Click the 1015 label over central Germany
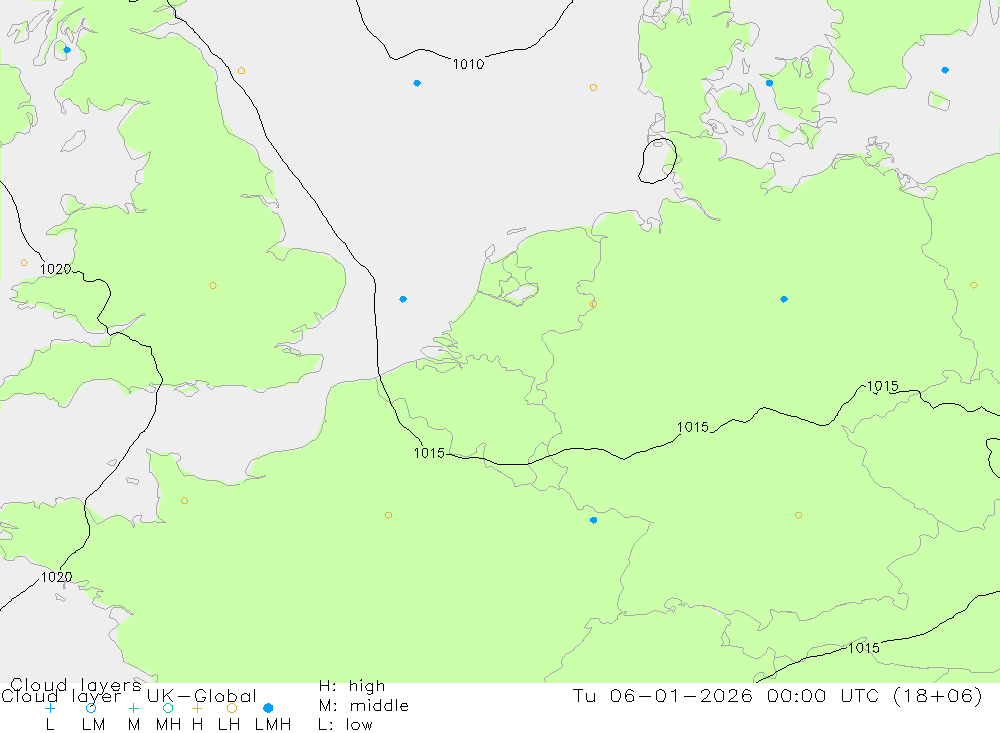 (x=693, y=427)
